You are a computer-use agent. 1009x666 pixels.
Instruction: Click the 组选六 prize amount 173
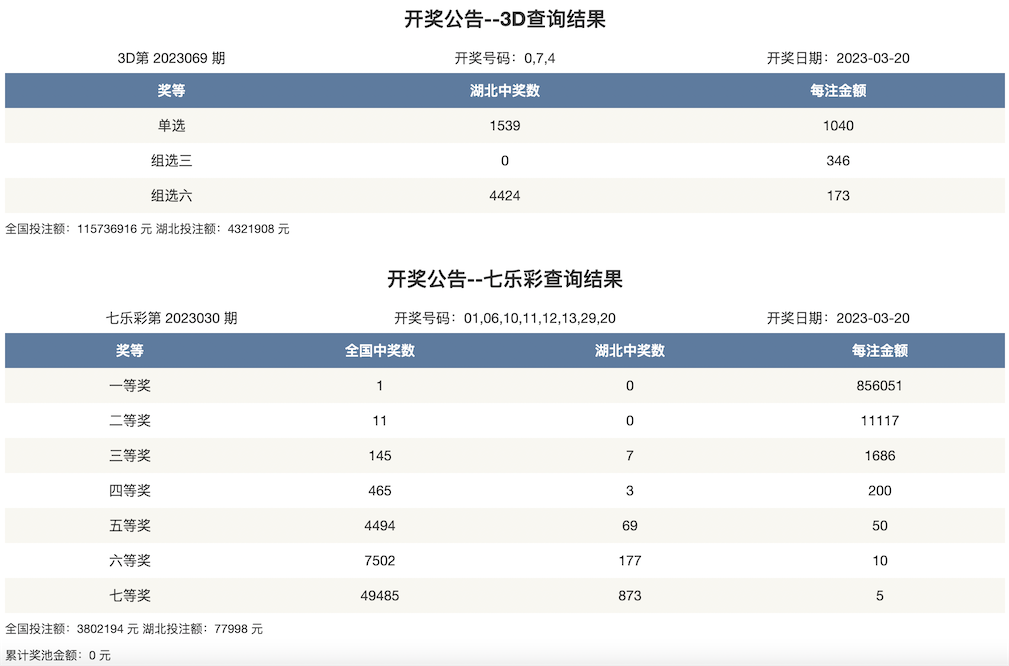point(838,196)
